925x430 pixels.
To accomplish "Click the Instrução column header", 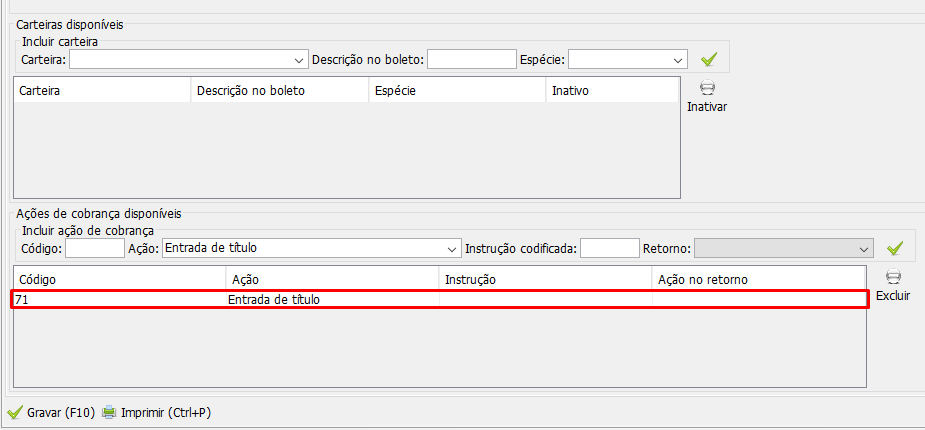I will click(545, 279).
